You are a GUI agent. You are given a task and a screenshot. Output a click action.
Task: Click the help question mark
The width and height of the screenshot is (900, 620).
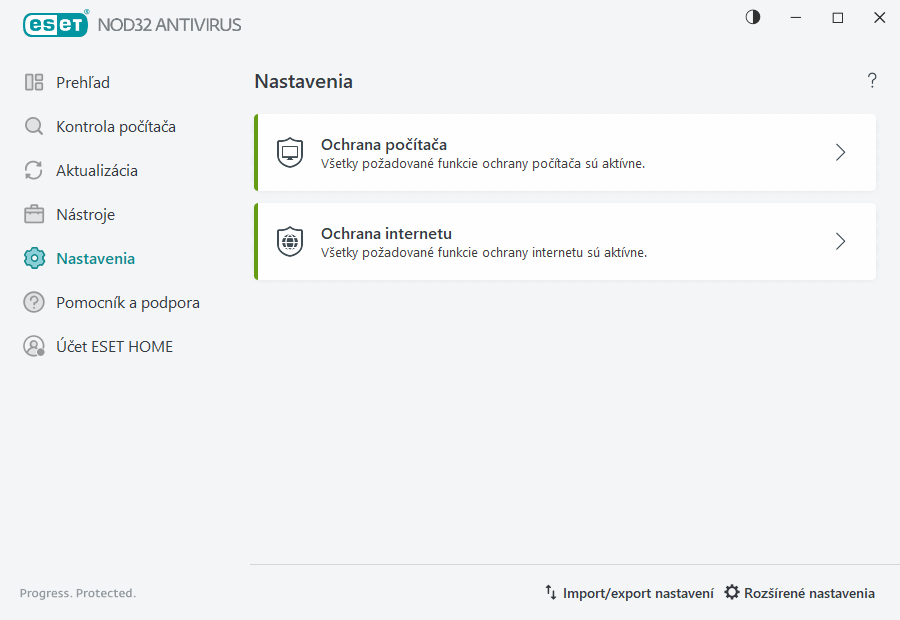(x=871, y=81)
